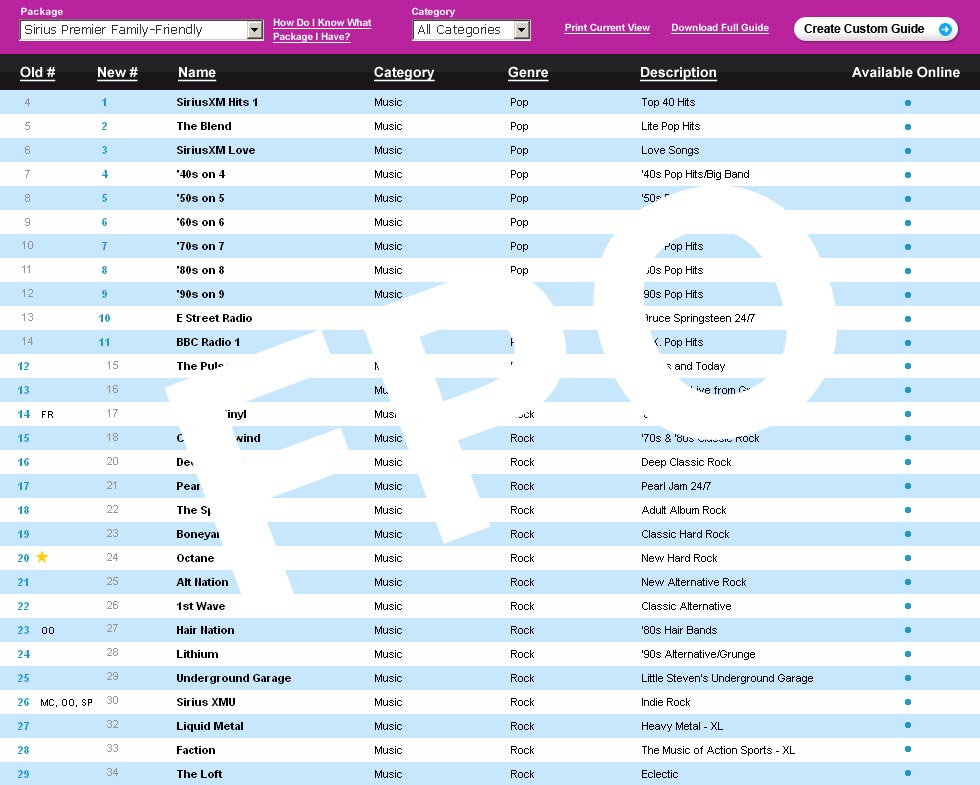Click the online dot for Liquid Metal
Image resolution: width=980 pixels, height=785 pixels.
[x=908, y=725]
